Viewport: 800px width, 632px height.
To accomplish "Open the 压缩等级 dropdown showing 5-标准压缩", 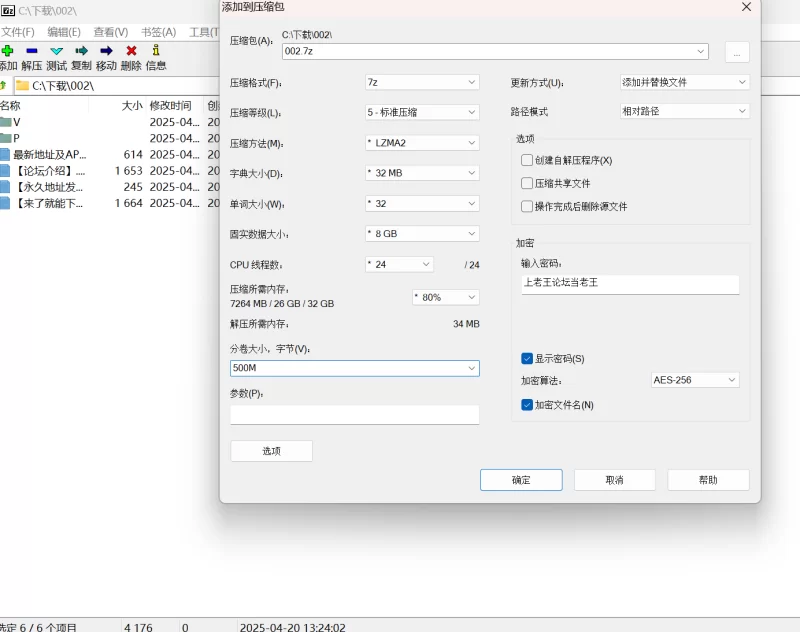I will pyautogui.click(x=422, y=112).
